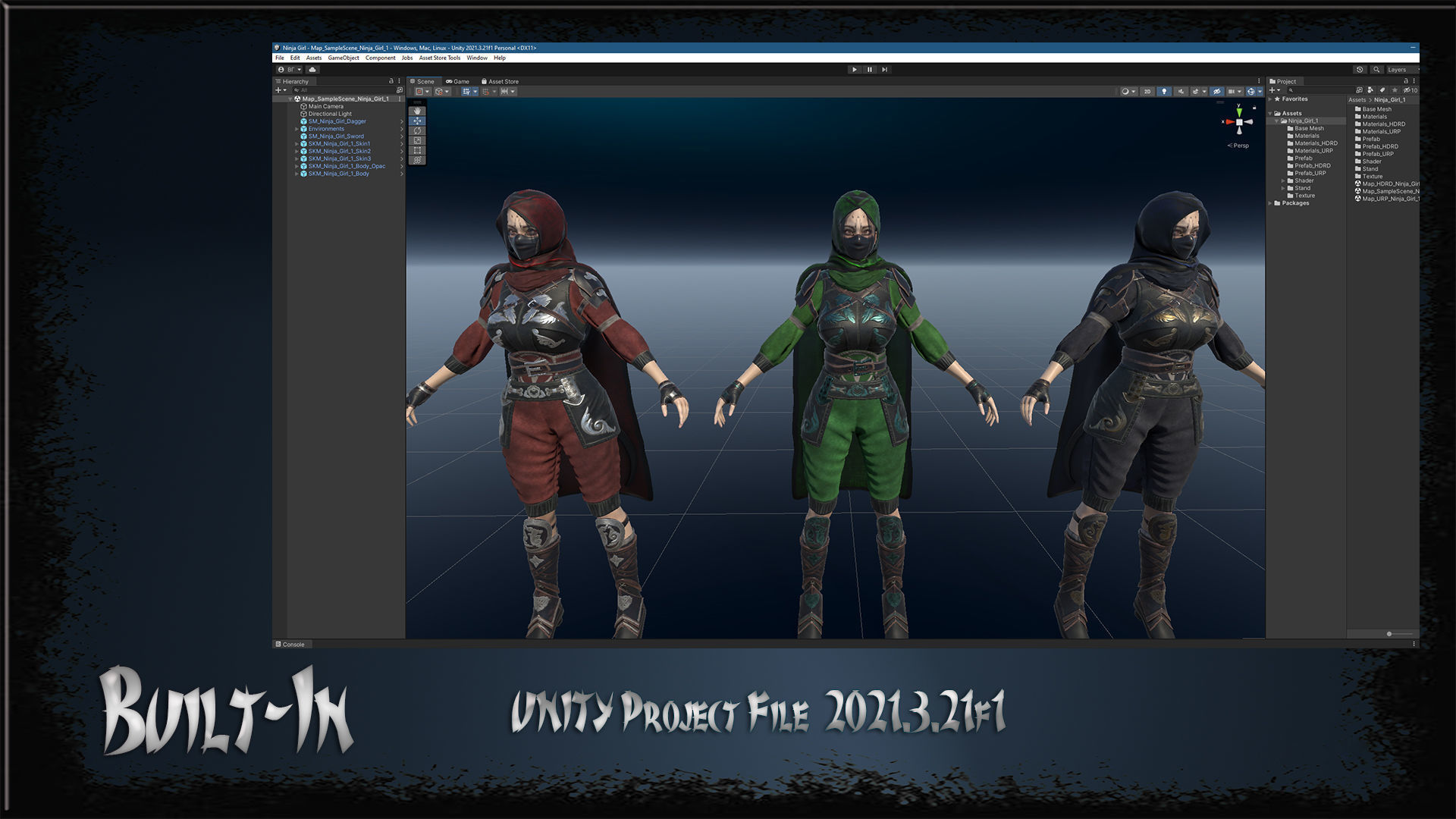Open the Project panel three-dot menu
Viewport: 1456px width, 819px height.
pos(1414,81)
